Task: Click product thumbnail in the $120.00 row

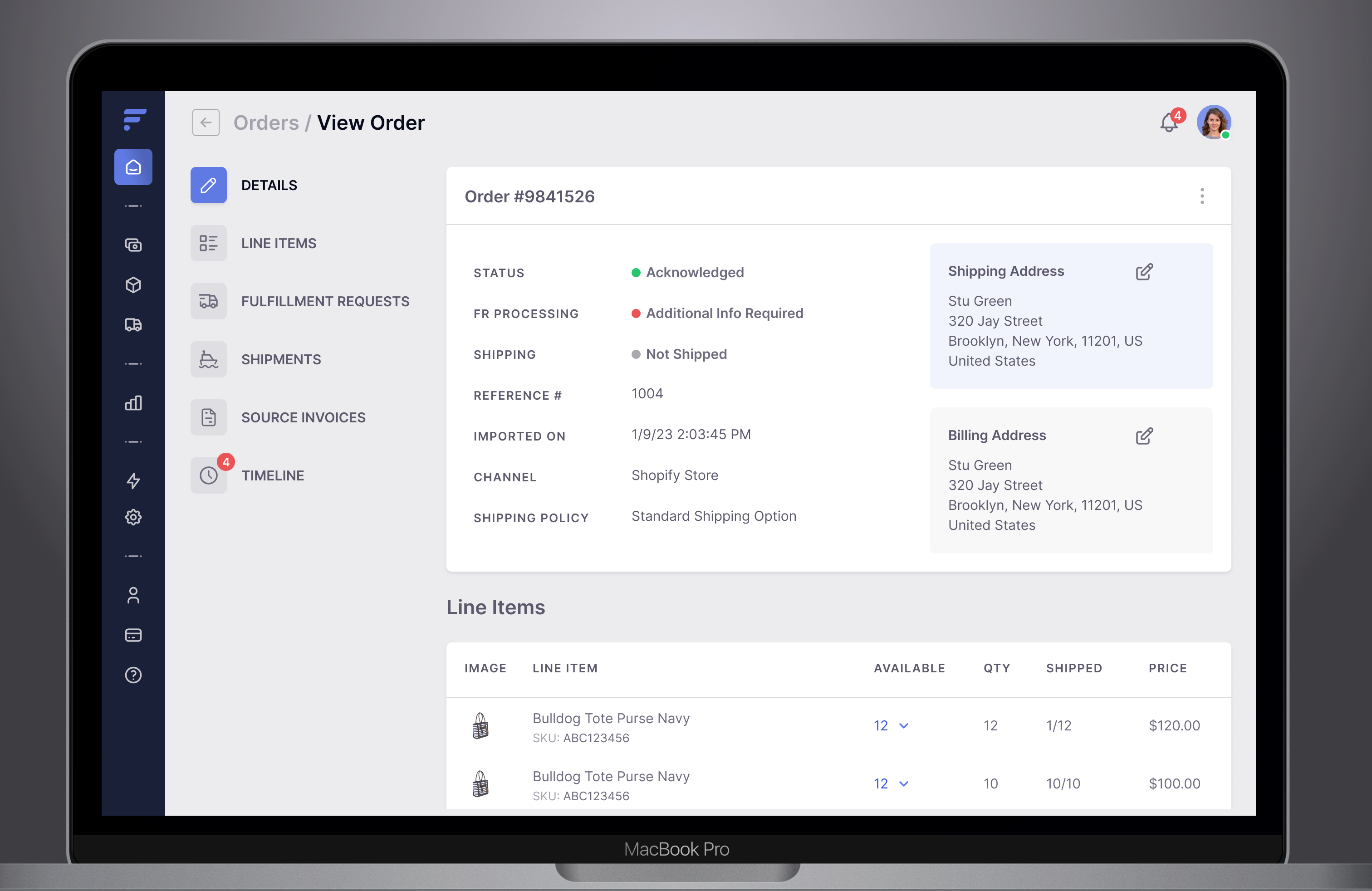Action: pos(481,725)
